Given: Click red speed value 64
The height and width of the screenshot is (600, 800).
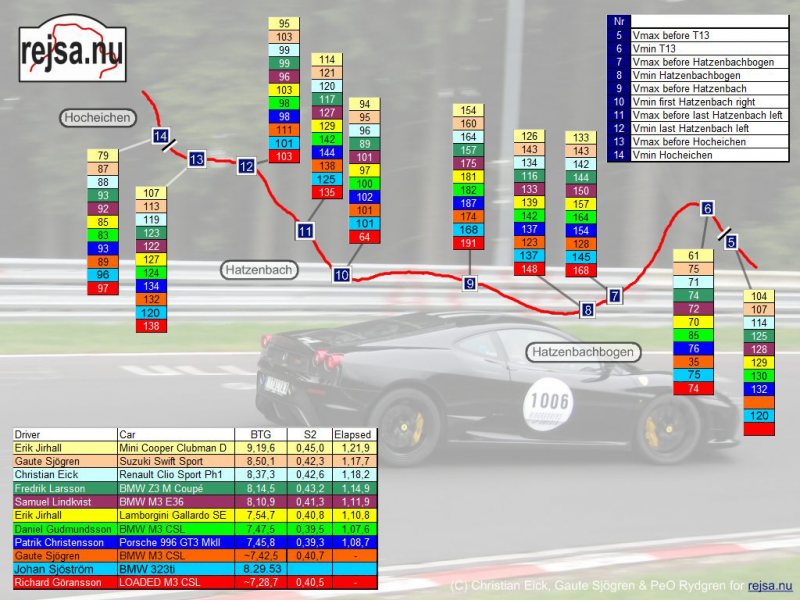Looking at the screenshot, I should click(x=364, y=237).
